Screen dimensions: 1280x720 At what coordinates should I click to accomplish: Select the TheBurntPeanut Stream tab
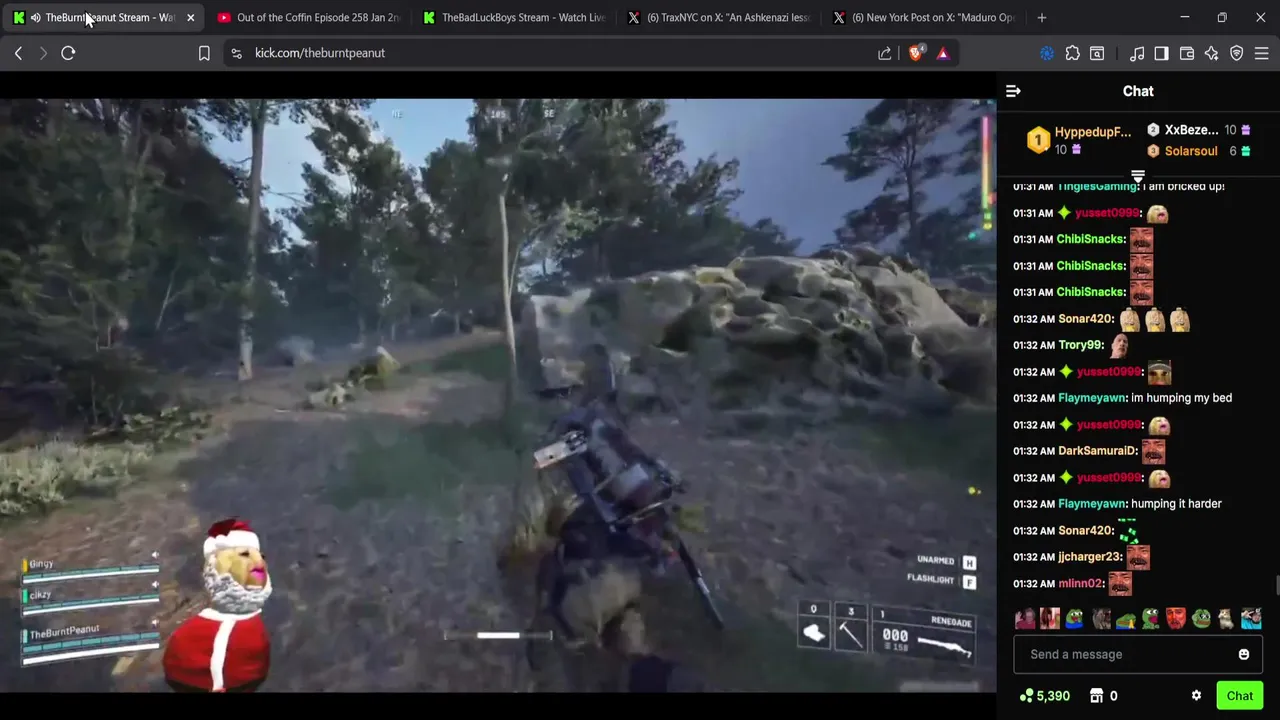point(103,18)
